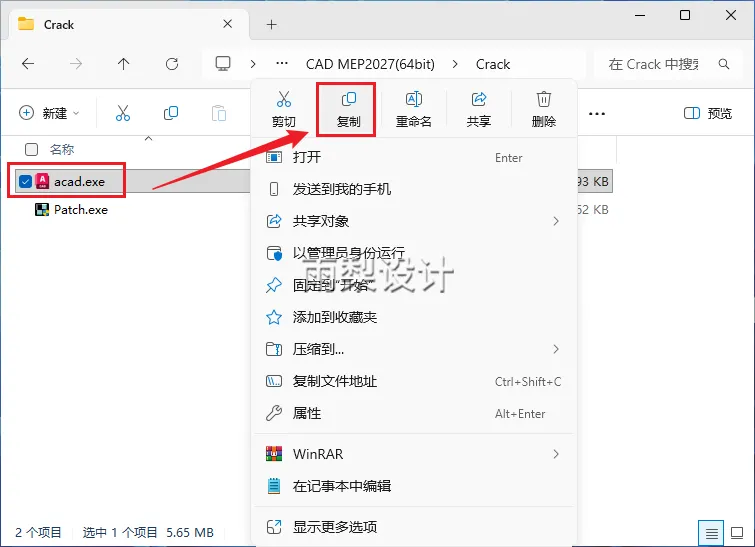This screenshot has width=755, height=547.
Task: Expand the chevron after CAD MEP2027(64bit)
Action: (x=455, y=64)
